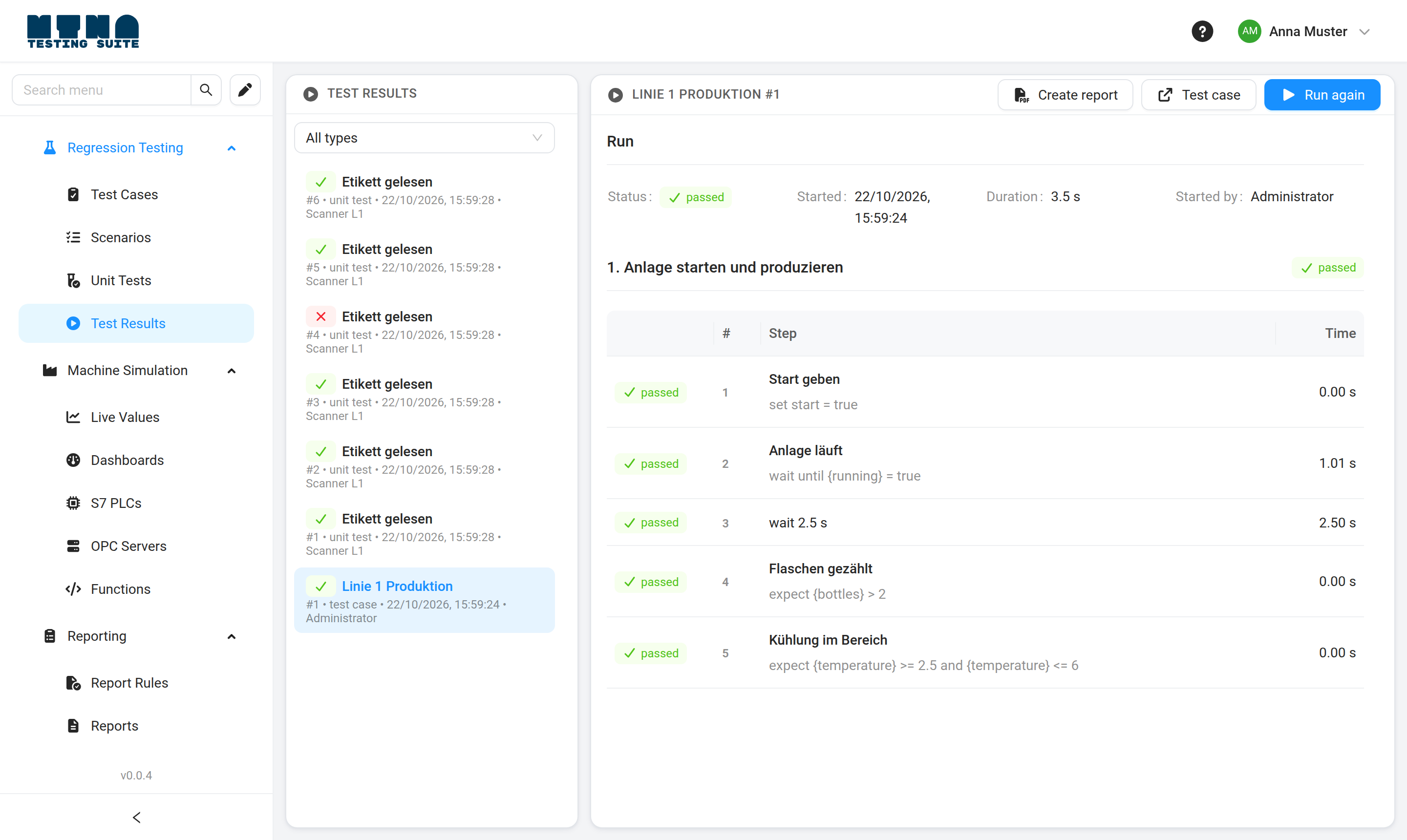Click the AM user avatar
Viewport: 1407px width, 840px height.
point(1249,31)
